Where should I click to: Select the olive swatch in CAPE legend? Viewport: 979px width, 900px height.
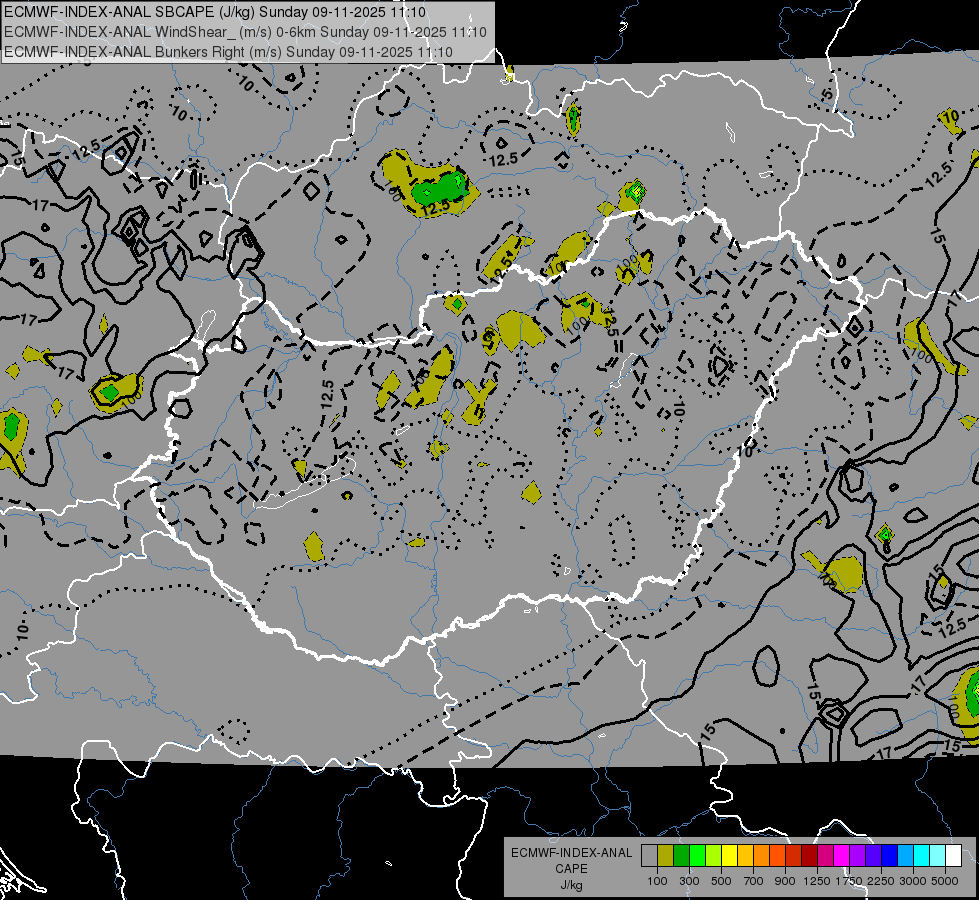coord(666,856)
